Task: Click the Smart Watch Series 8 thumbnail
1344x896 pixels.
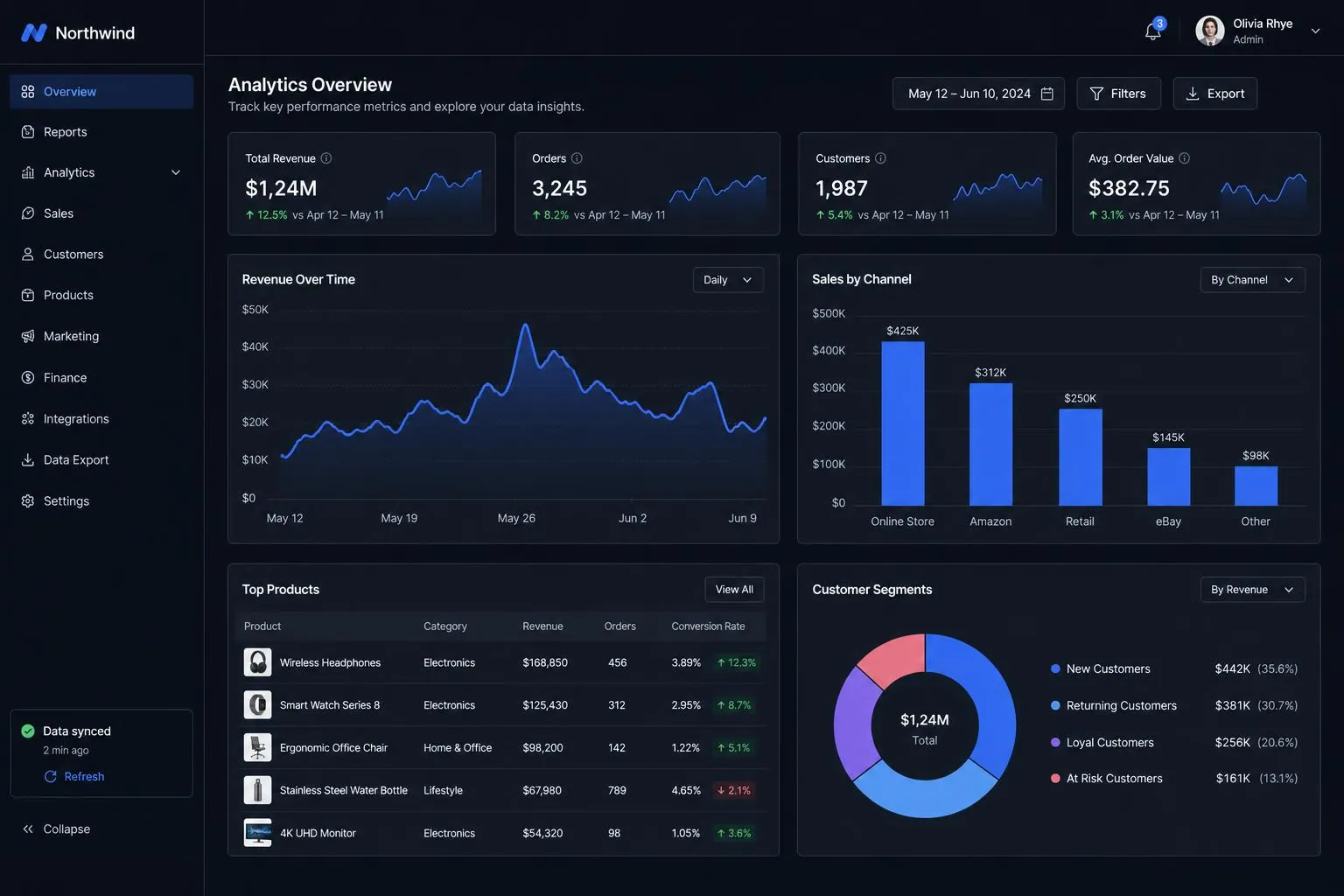Action: (x=257, y=705)
